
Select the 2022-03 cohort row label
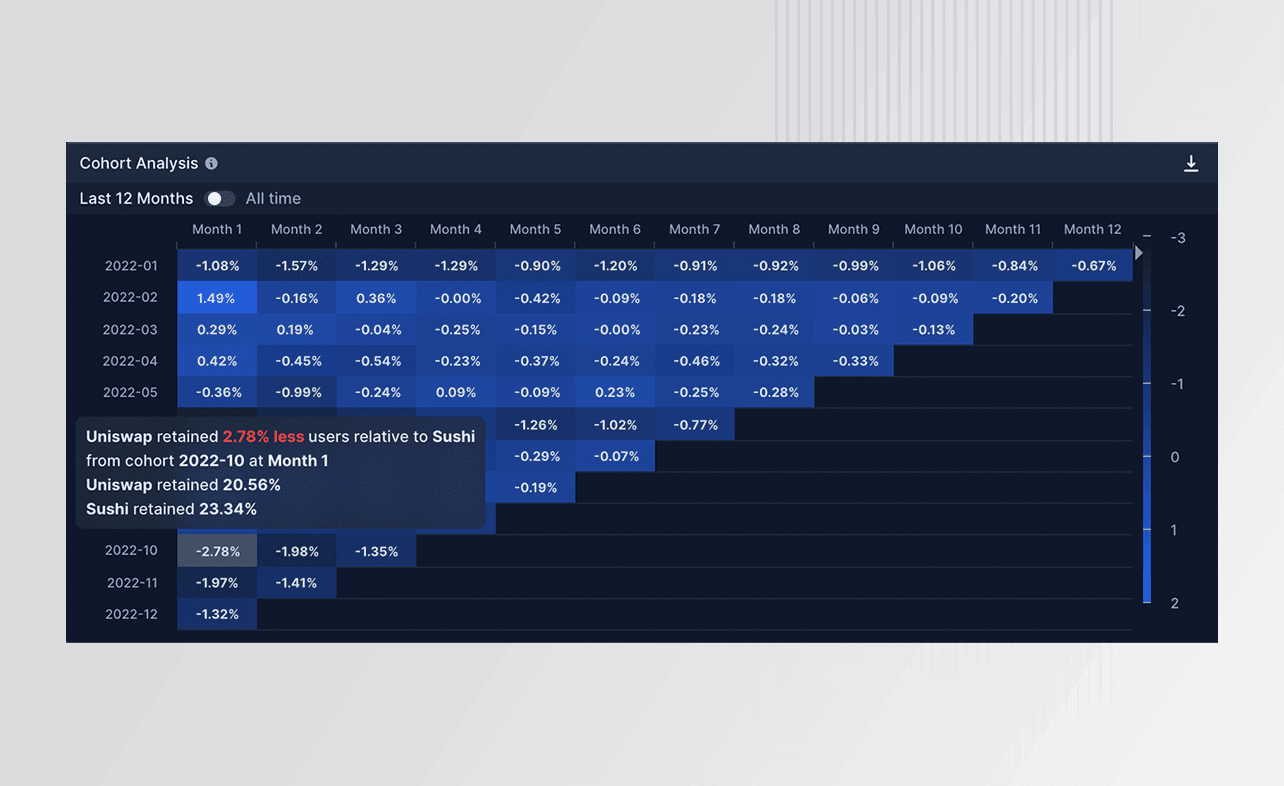point(131,329)
